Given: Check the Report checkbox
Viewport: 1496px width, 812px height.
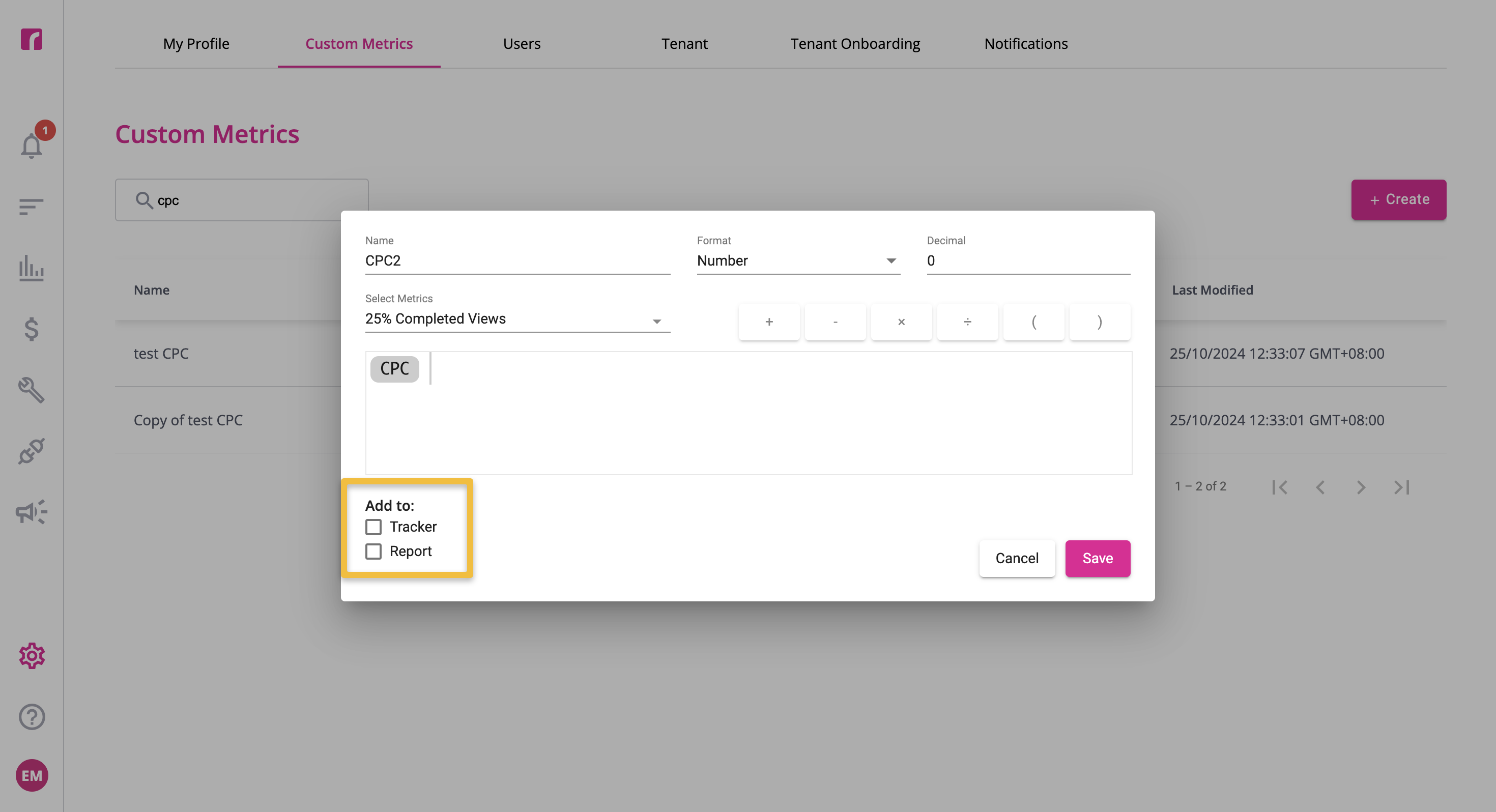Looking at the screenshot, I should [373, 551].
